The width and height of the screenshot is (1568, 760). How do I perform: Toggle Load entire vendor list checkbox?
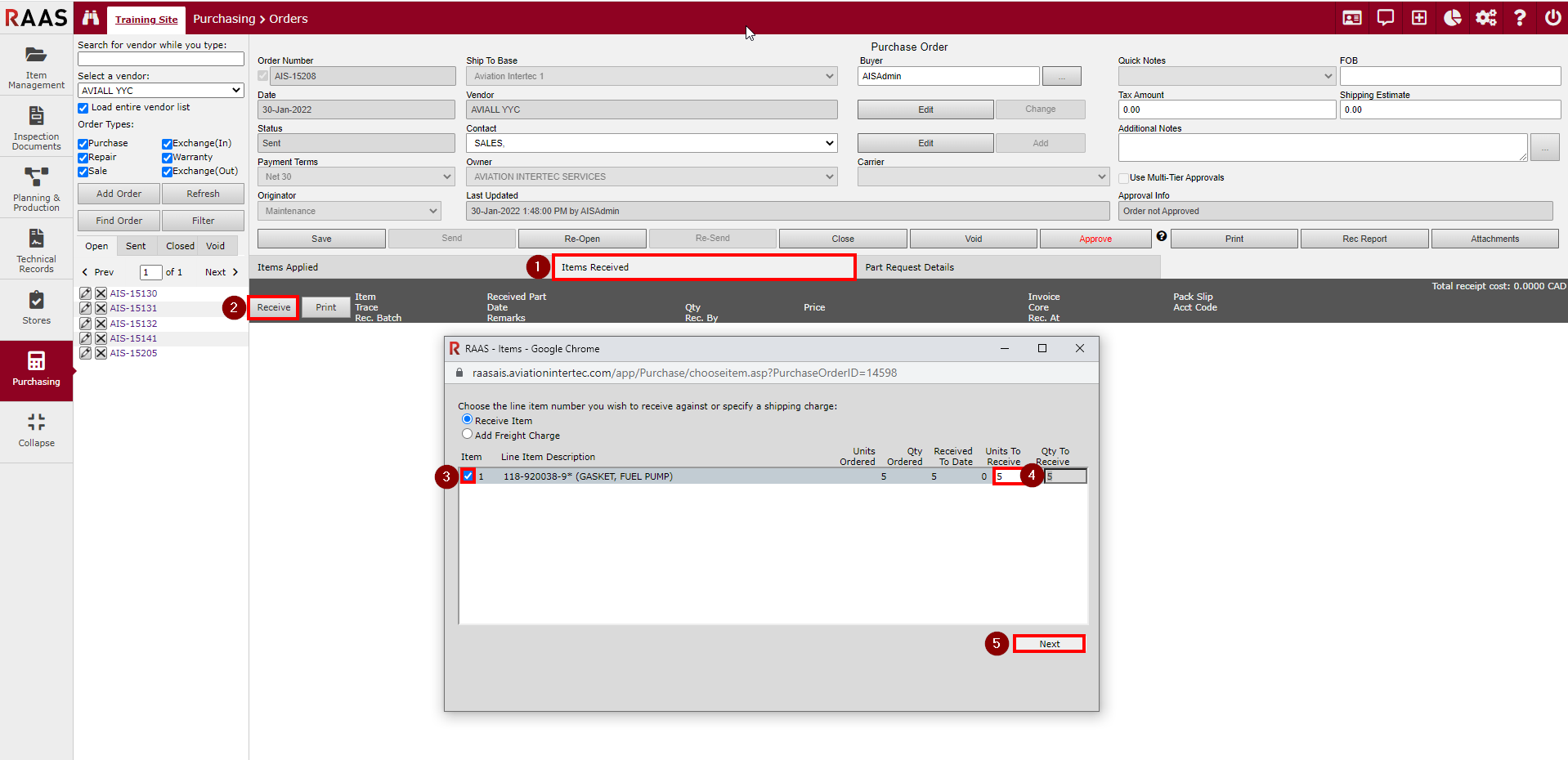click(x=83, y=108)
